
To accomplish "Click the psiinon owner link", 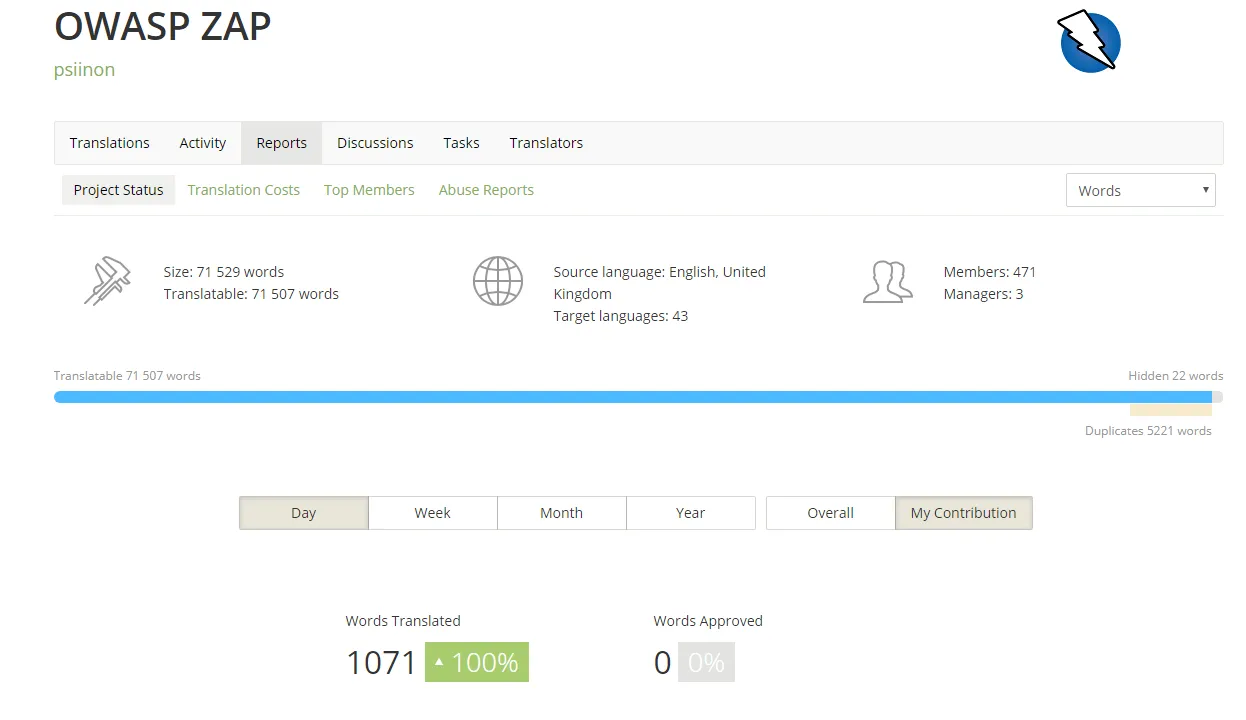I will coord(85,70).
